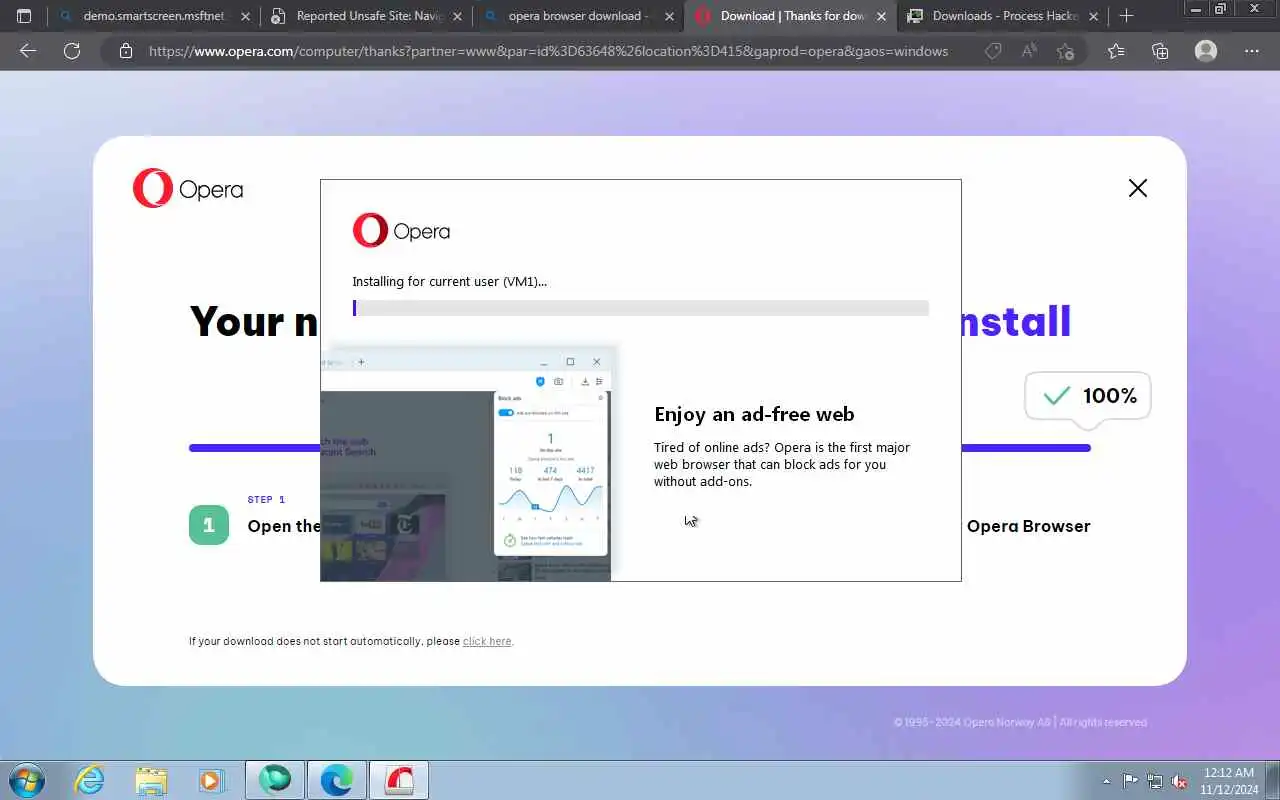Click the address bar URL field
The image size is (1280, 800).
pos(548,51)
